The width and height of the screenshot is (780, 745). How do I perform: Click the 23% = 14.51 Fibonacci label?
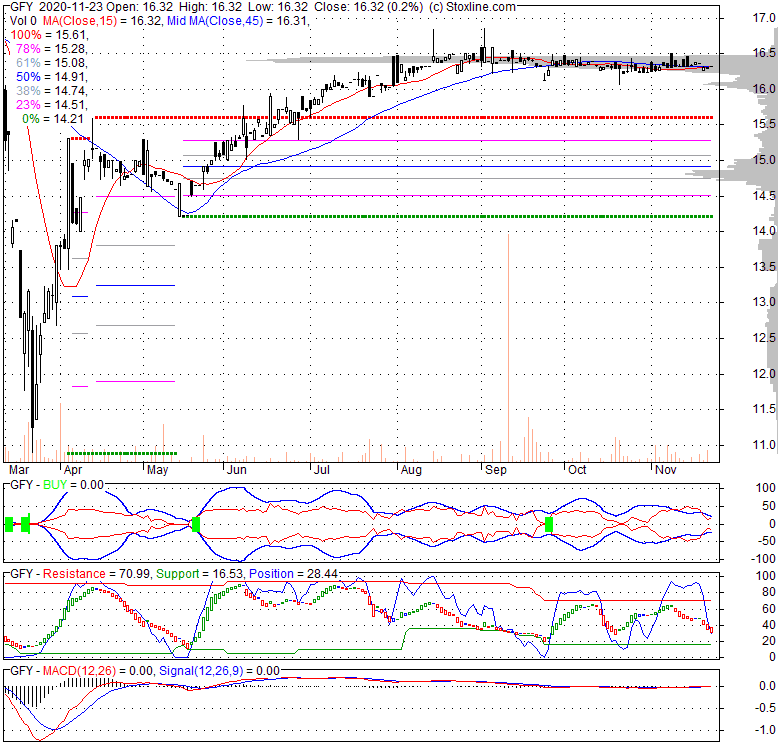click(x=52, y=104)
